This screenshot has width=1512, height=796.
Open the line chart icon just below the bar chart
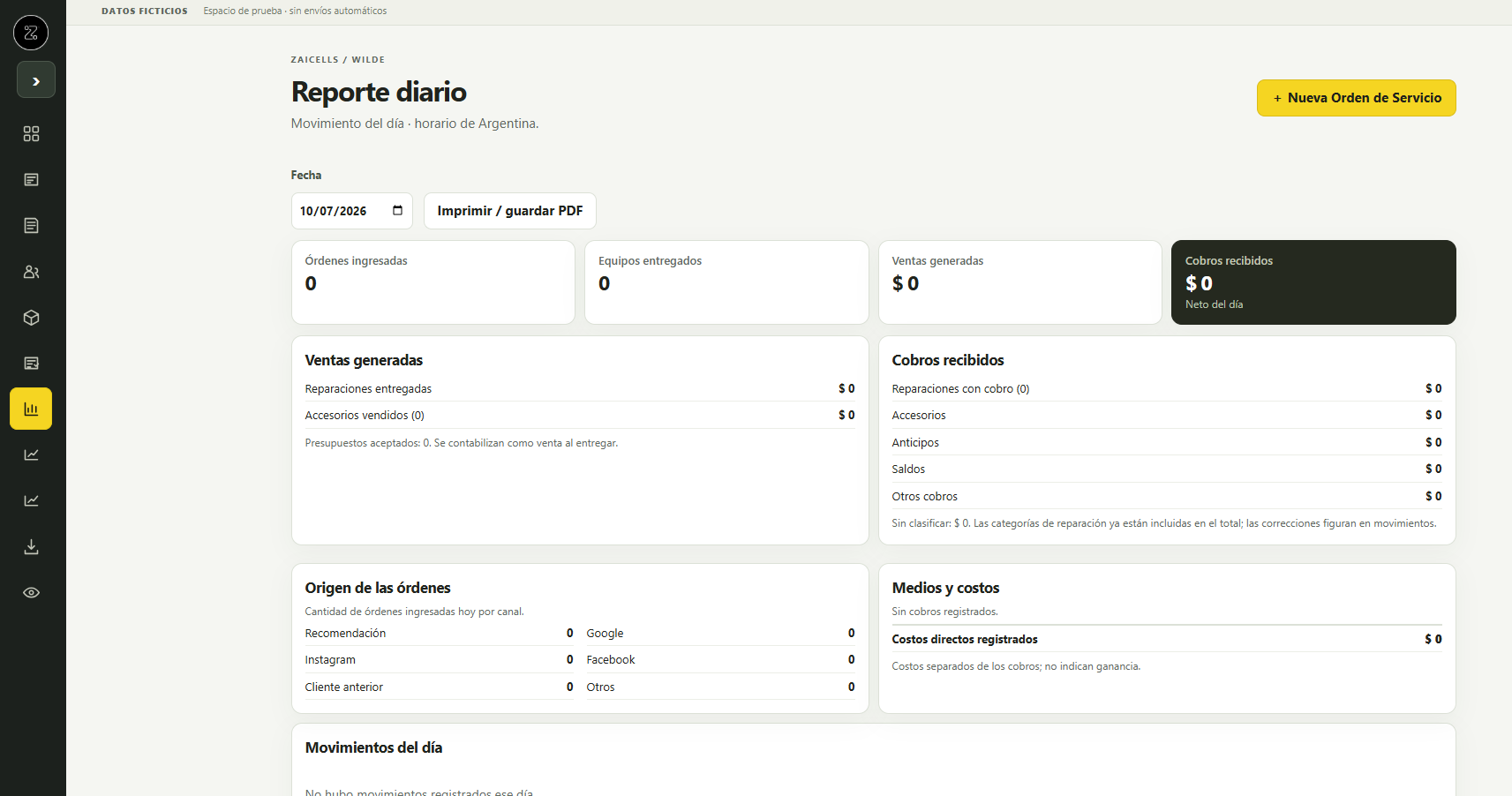point(31,454)
